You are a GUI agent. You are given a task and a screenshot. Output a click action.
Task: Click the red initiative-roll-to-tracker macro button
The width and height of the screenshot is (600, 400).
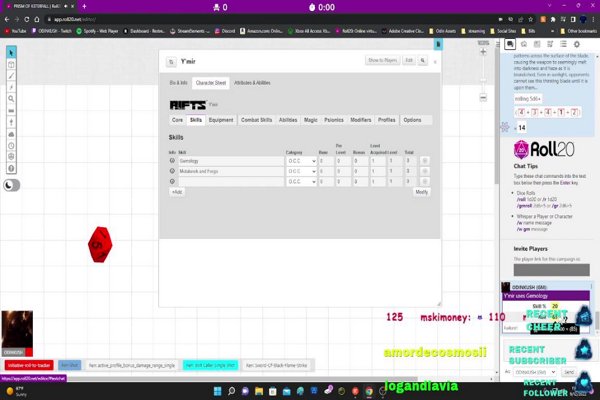pyautogui.click(x=29, y=365)
